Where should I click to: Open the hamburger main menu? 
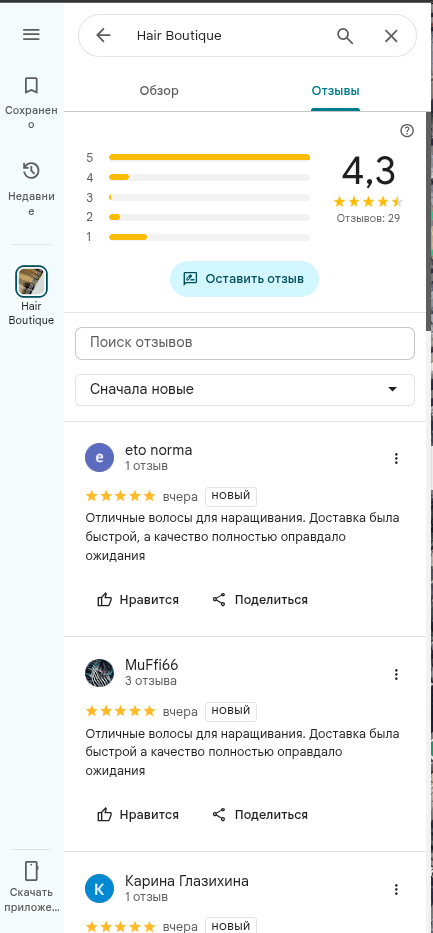pos(31,35)
